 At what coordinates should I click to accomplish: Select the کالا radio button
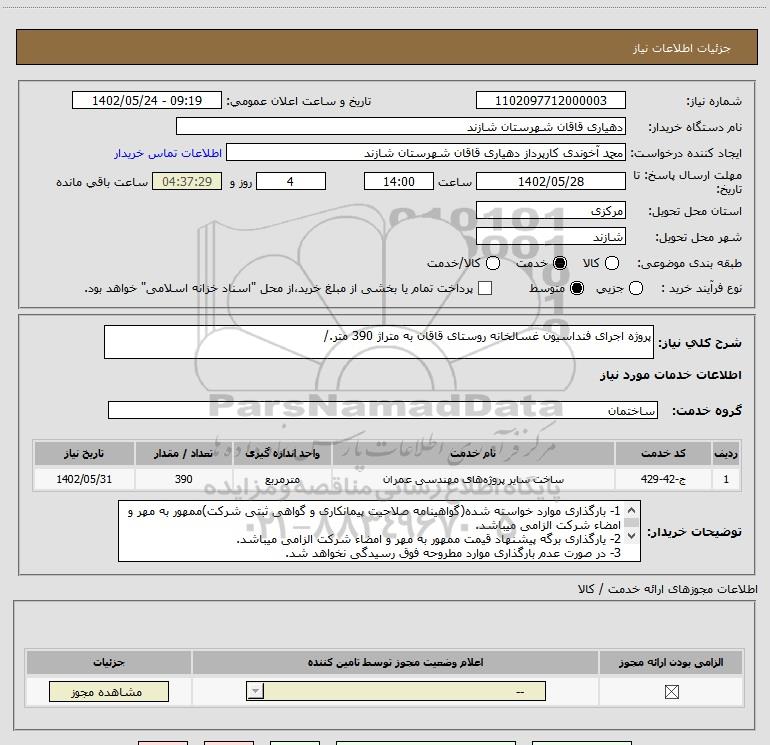[x=611, y=263]
